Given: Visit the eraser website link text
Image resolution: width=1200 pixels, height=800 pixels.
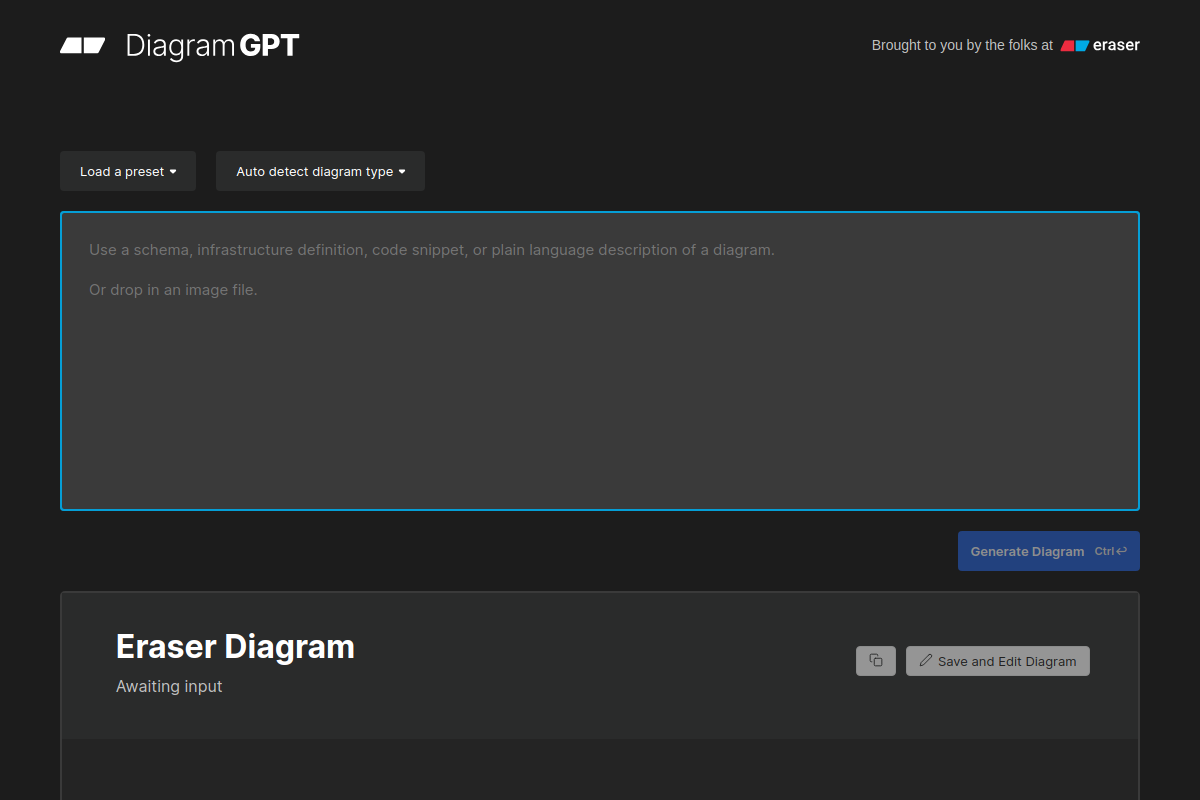Looking at the screenshot, I should coord(1116,45).
